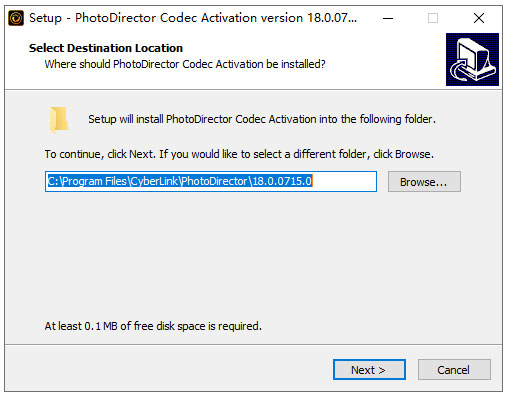Click the yellow folder icon
Viewport: 509px width, 396px height.
click(x=59, y=120)
